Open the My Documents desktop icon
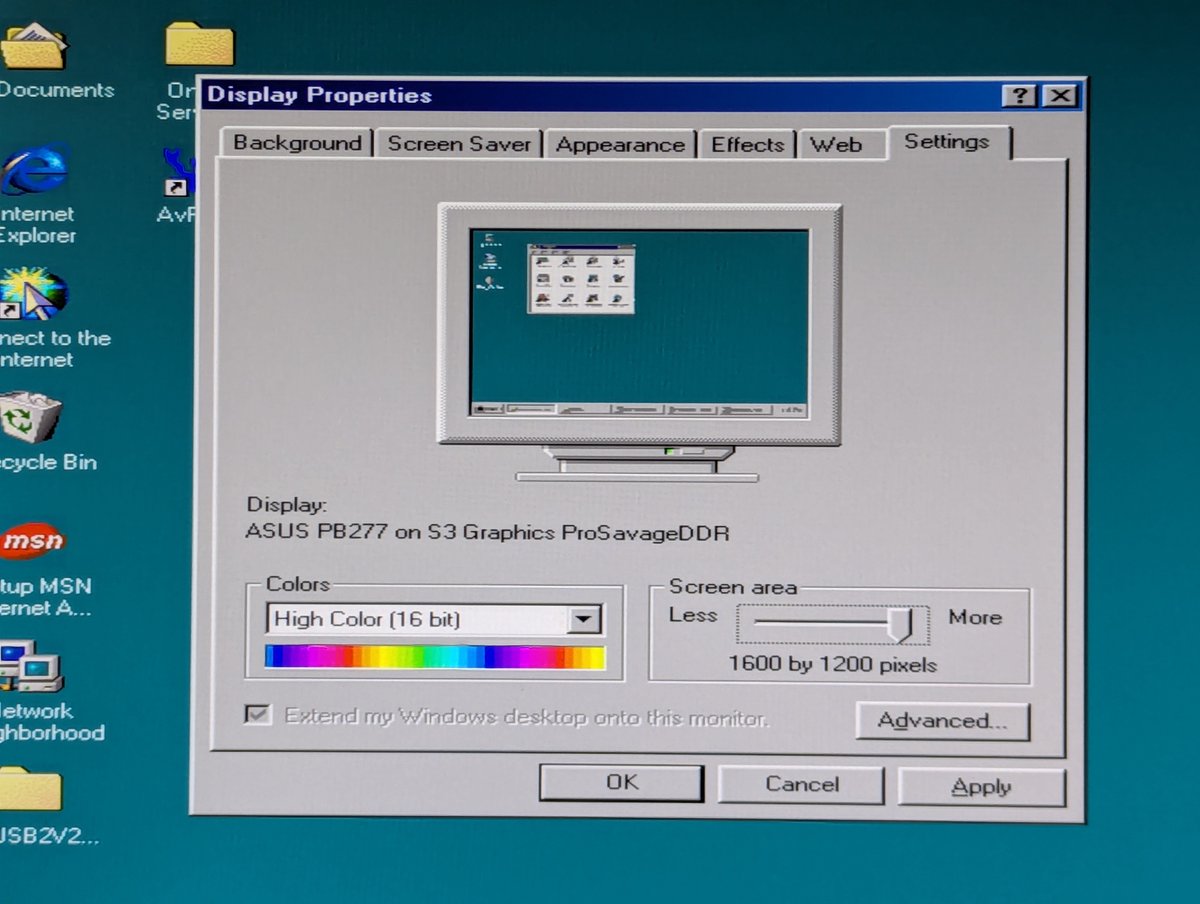1200x904 pixels. click(34, 48)
